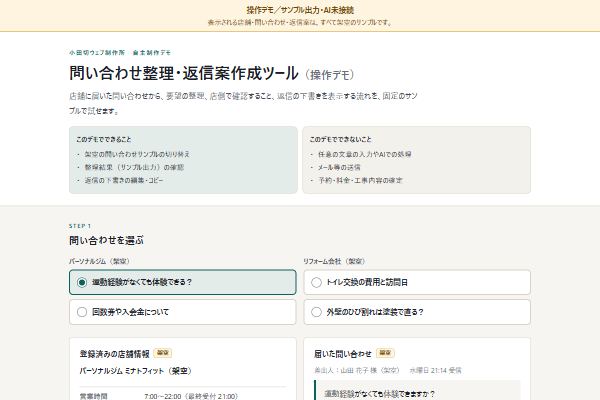Choose the トイレ交換の費用と訪問日 inquiry

[417, 282]
